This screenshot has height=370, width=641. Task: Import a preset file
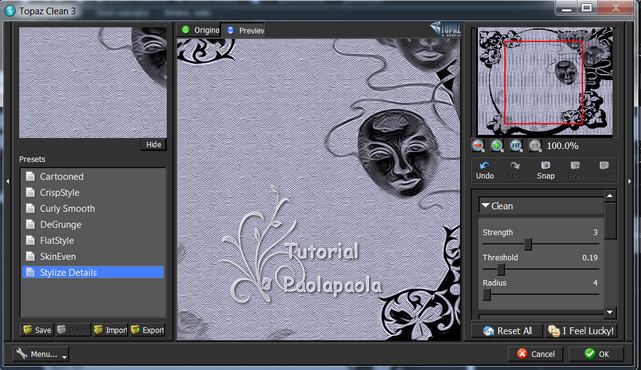pos(110,330)
